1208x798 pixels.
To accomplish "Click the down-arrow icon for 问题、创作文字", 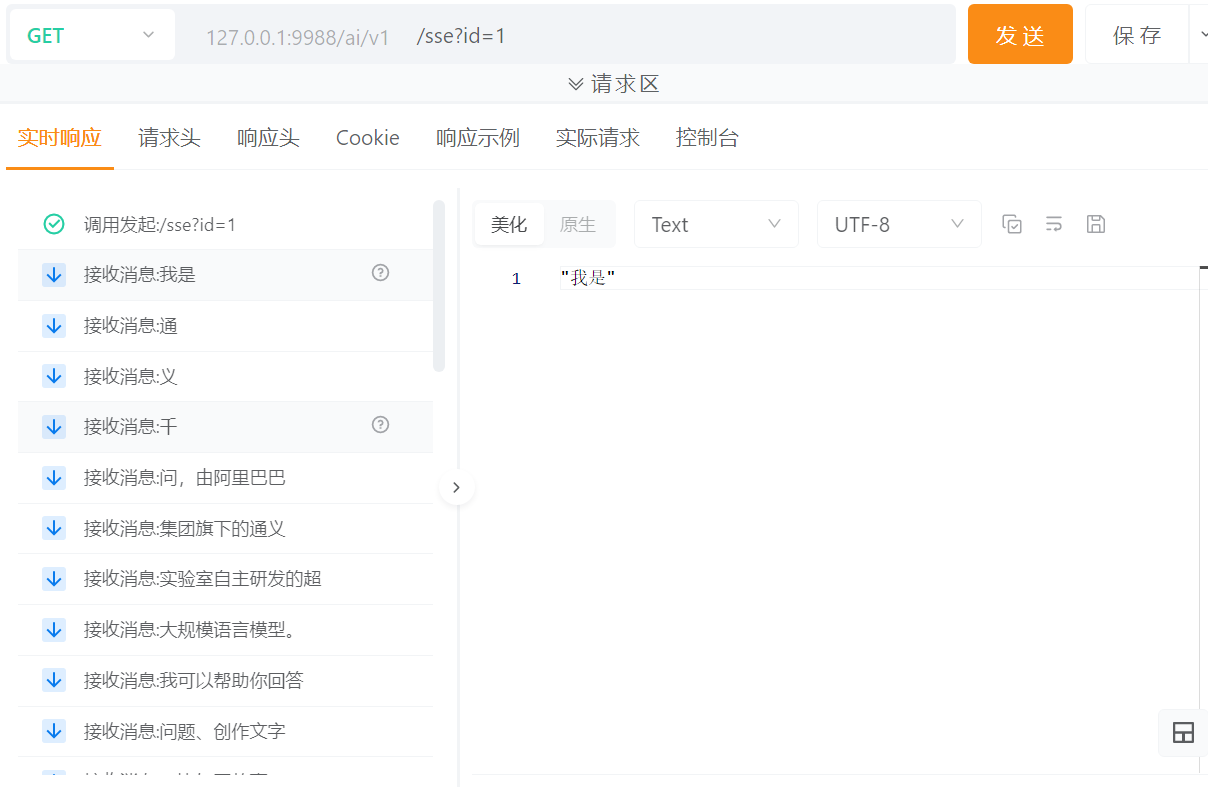I will click(x=54, y=731).
